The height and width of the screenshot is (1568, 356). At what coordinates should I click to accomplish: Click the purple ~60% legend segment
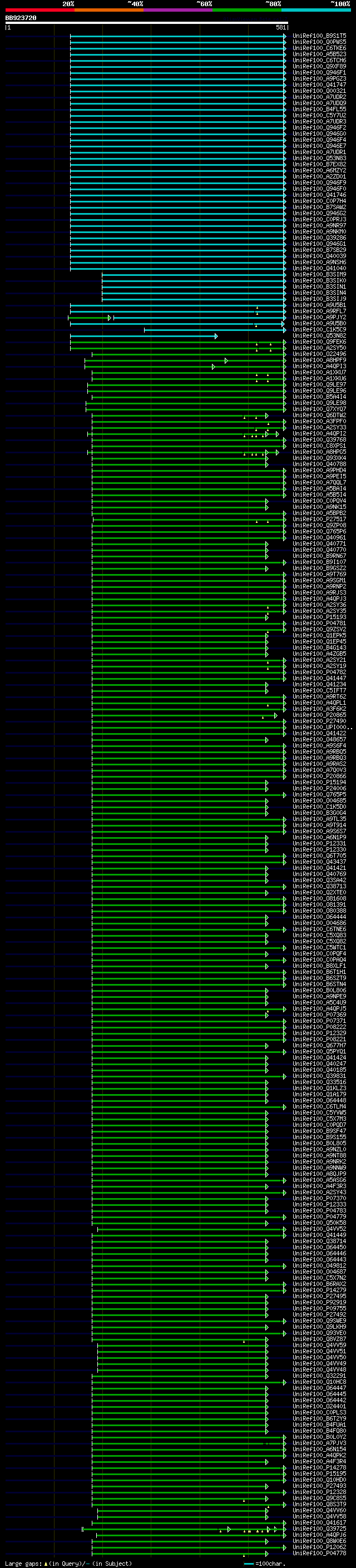(x=177, y=10)
